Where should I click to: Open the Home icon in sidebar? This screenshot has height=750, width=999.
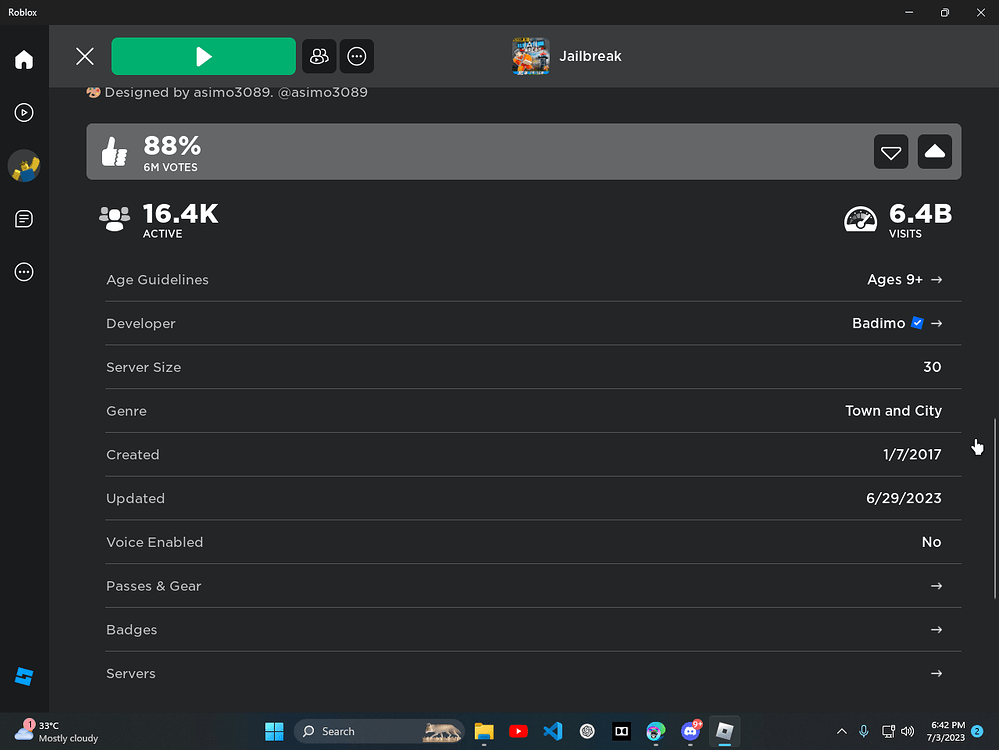24,59
